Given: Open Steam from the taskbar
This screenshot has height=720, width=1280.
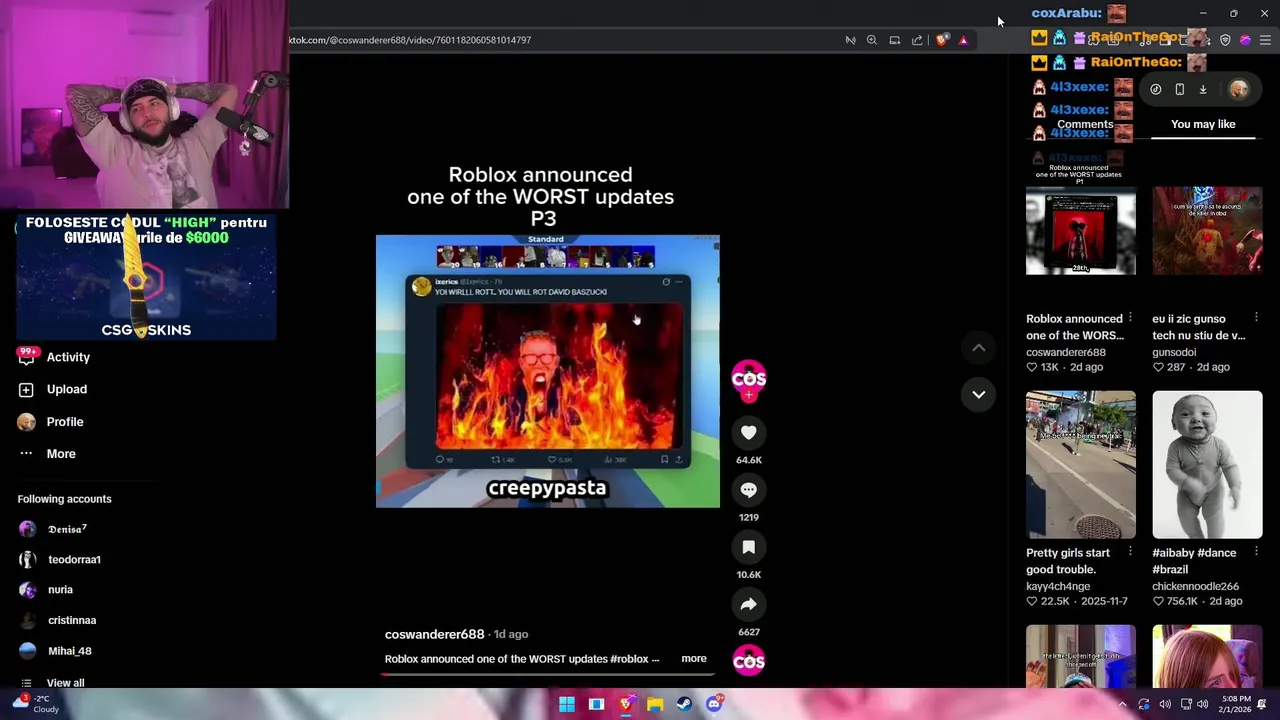Looking at the screenshot, I should click(x=684, y=704).
